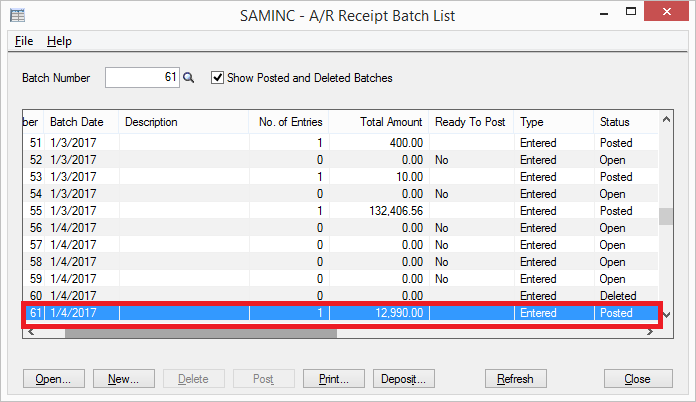
Task: Select batch 57 row number
Action: coord(36,245)
